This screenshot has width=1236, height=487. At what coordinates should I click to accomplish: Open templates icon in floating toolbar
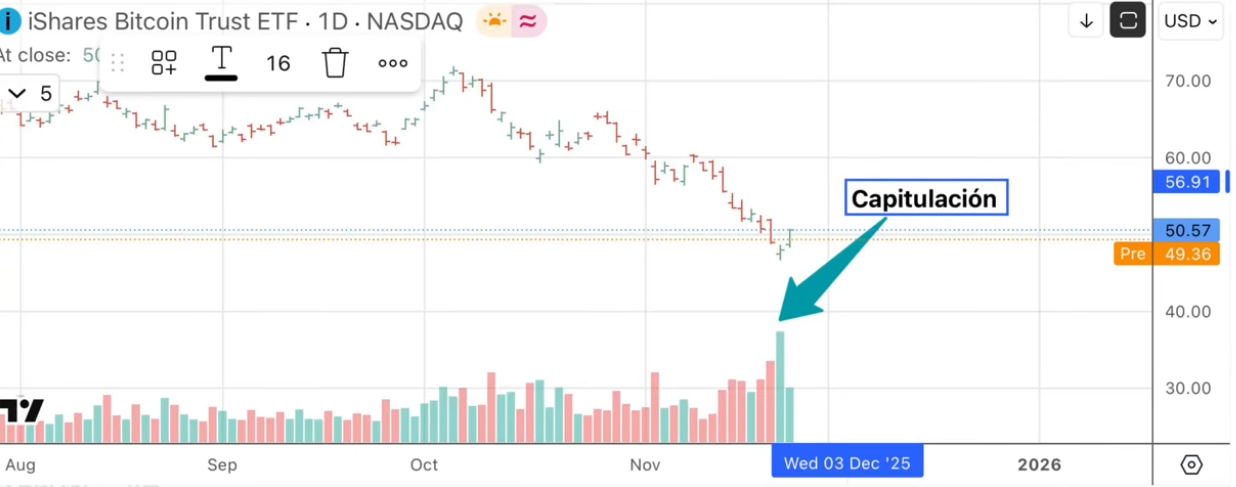(164, 63)
